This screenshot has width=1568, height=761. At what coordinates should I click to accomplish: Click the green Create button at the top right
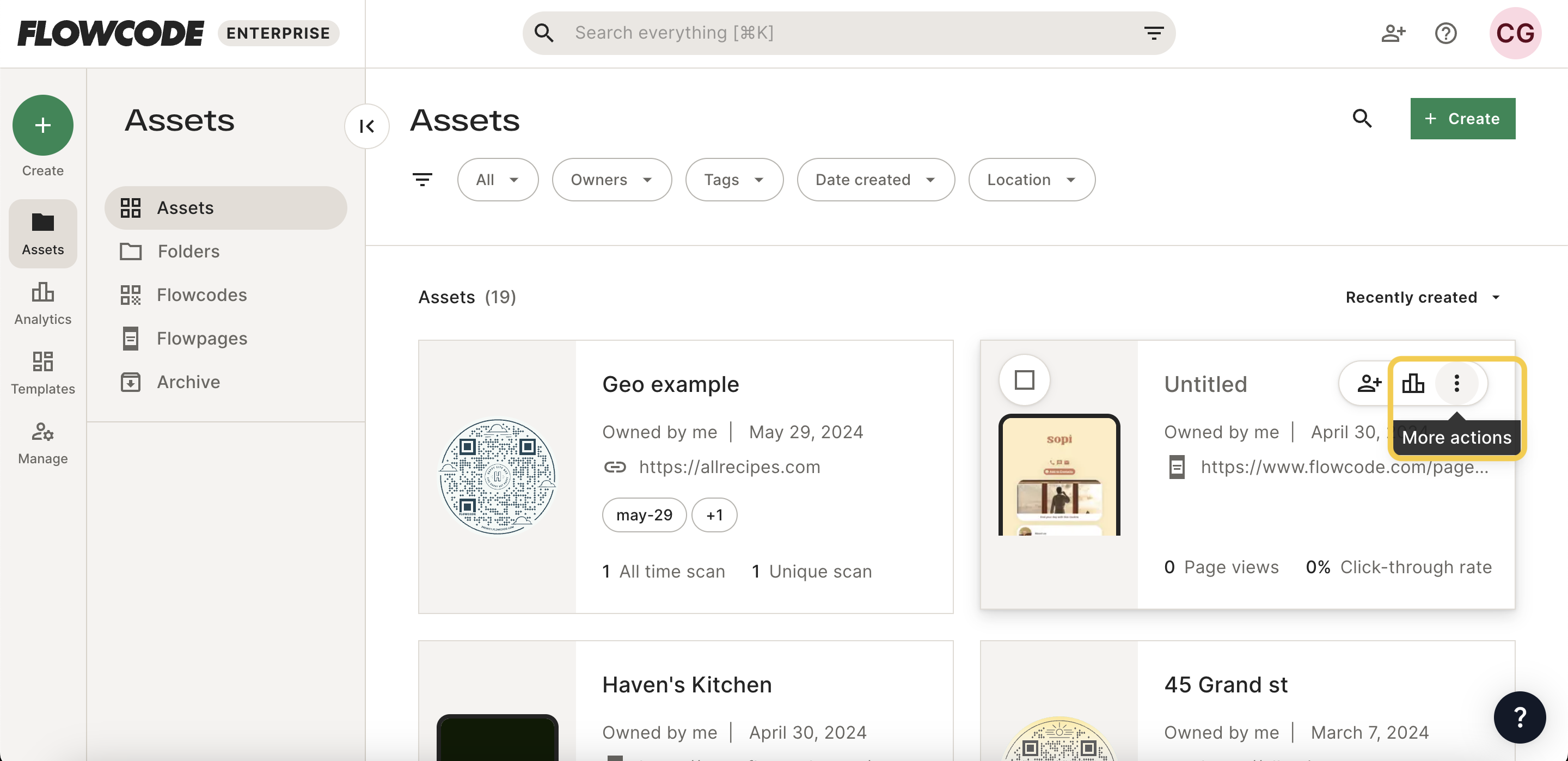click(x=1463, y=118)
